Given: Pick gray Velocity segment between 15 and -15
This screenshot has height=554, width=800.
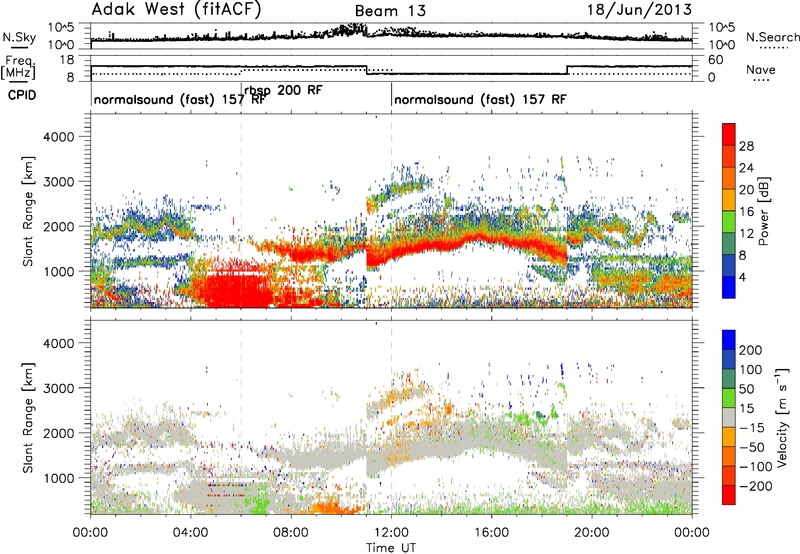Looking at the screenshot, I should click(x=729, y=417).
